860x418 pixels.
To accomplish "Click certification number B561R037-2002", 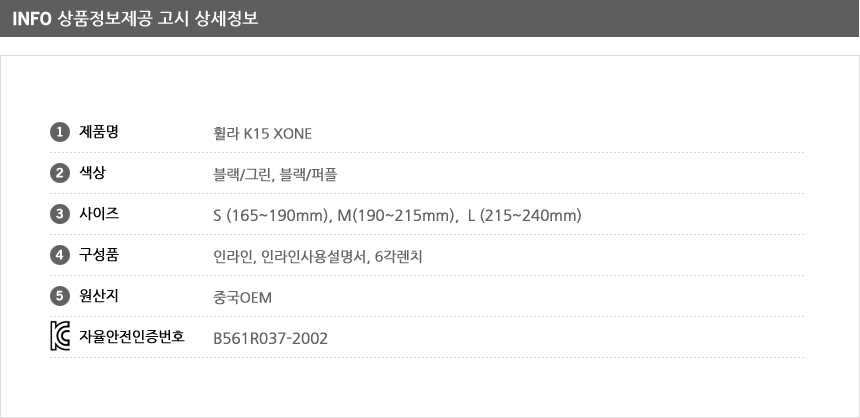I will [x=270, y=338].
